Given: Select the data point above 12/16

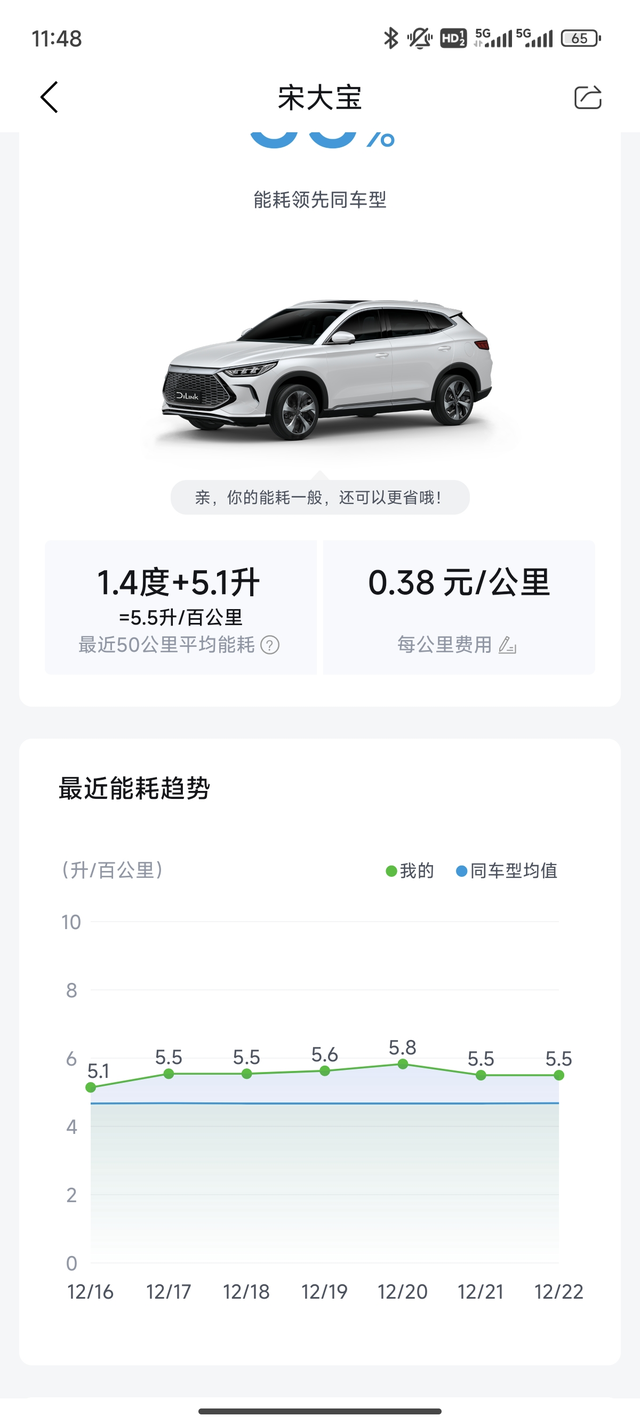Looking at the screenshot, I should click(91, 1086).
